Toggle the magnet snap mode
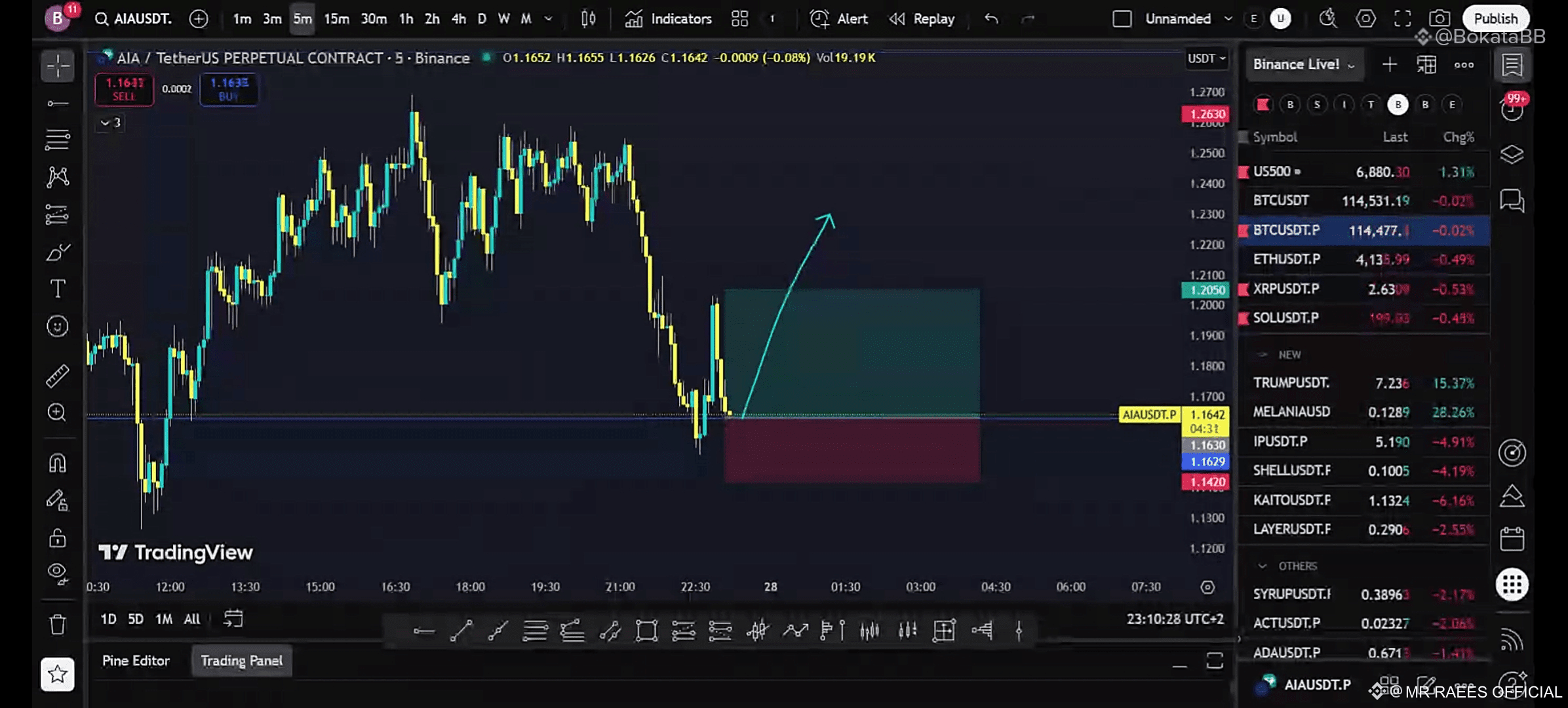This screenshot has width=1568, height=708. (58, 463)
